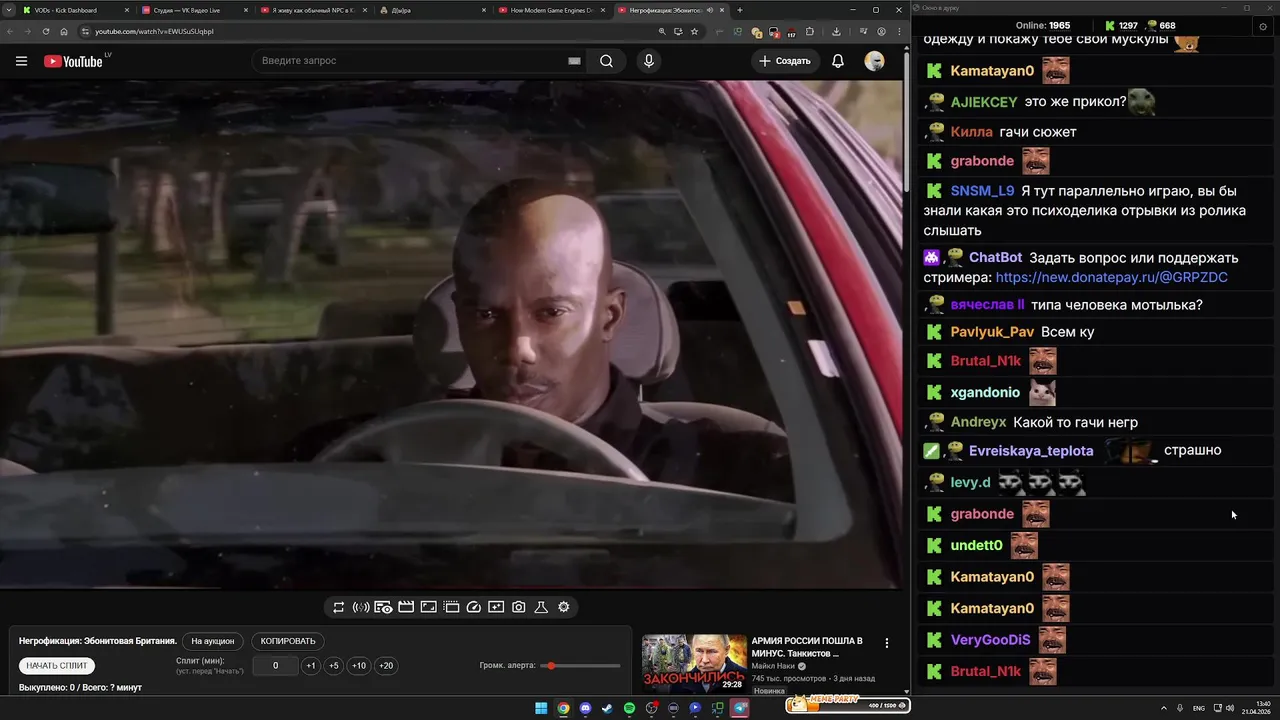Open a new browser tab
Image resolution: width=1280 pixels, height=720 pixels.
pyautogui.click(x=739, y=10)
